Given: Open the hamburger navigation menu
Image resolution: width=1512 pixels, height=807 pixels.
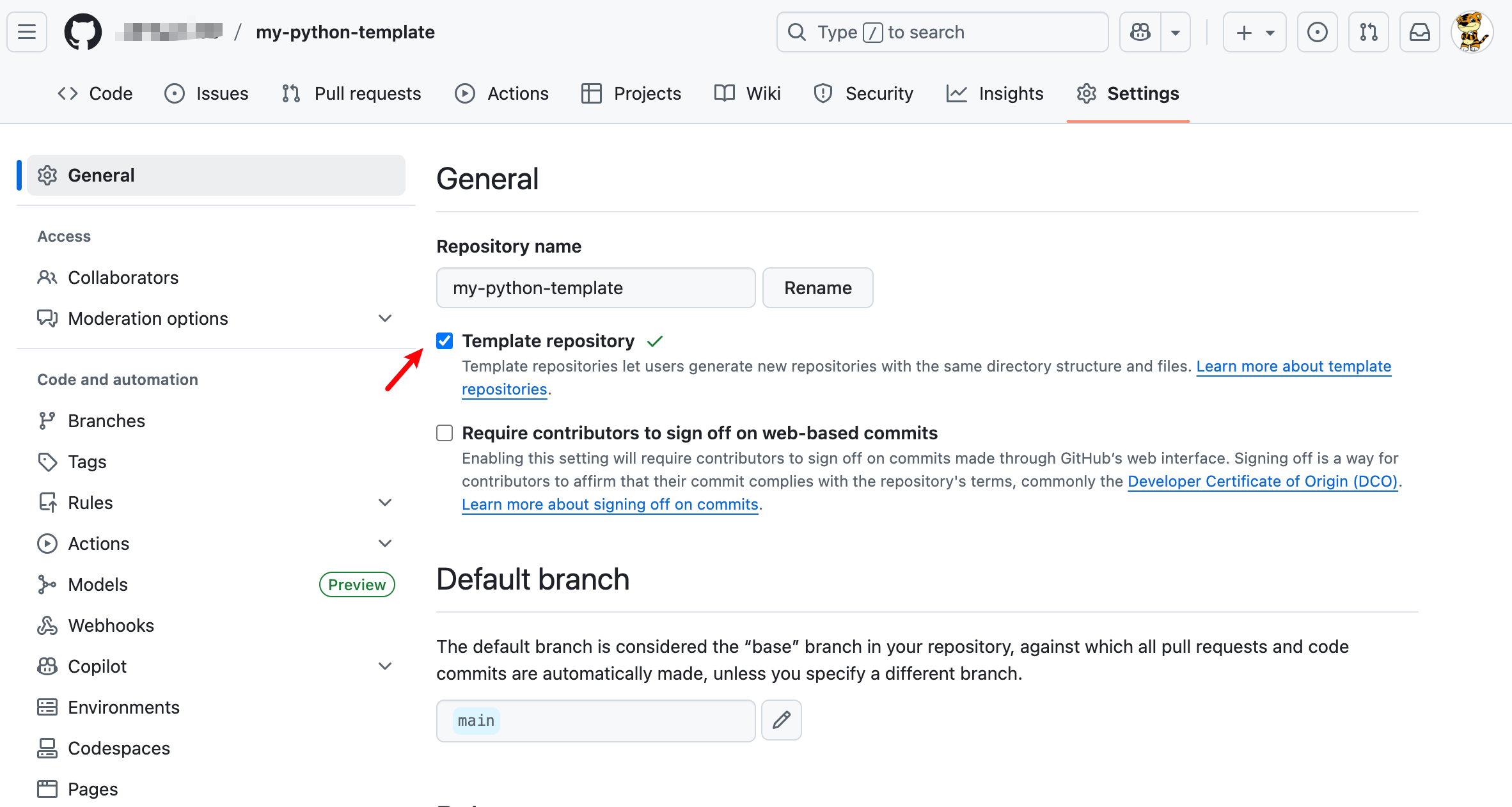Looking at the screenshot, I should (27, 32).
